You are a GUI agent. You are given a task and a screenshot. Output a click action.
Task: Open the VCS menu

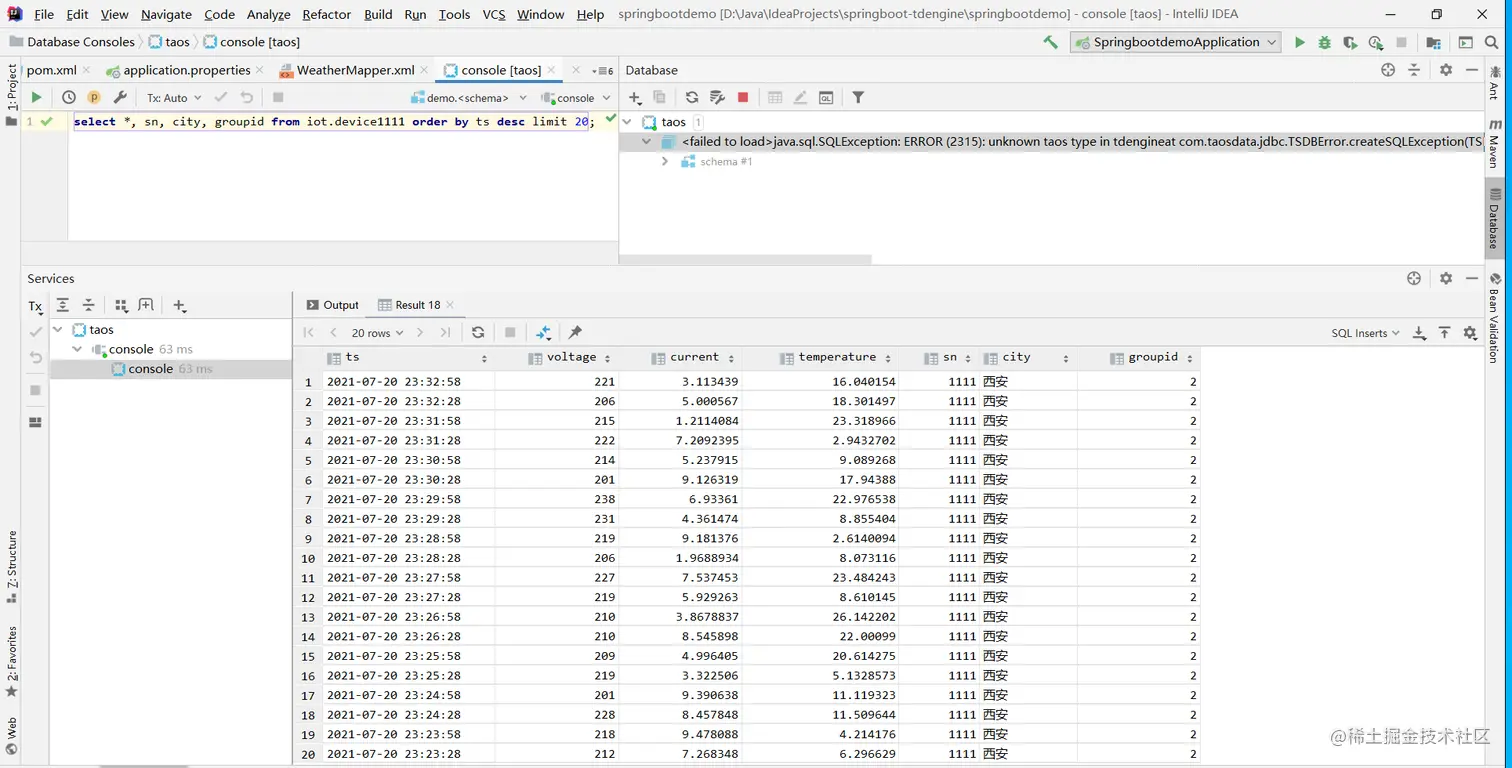point(493,14)
